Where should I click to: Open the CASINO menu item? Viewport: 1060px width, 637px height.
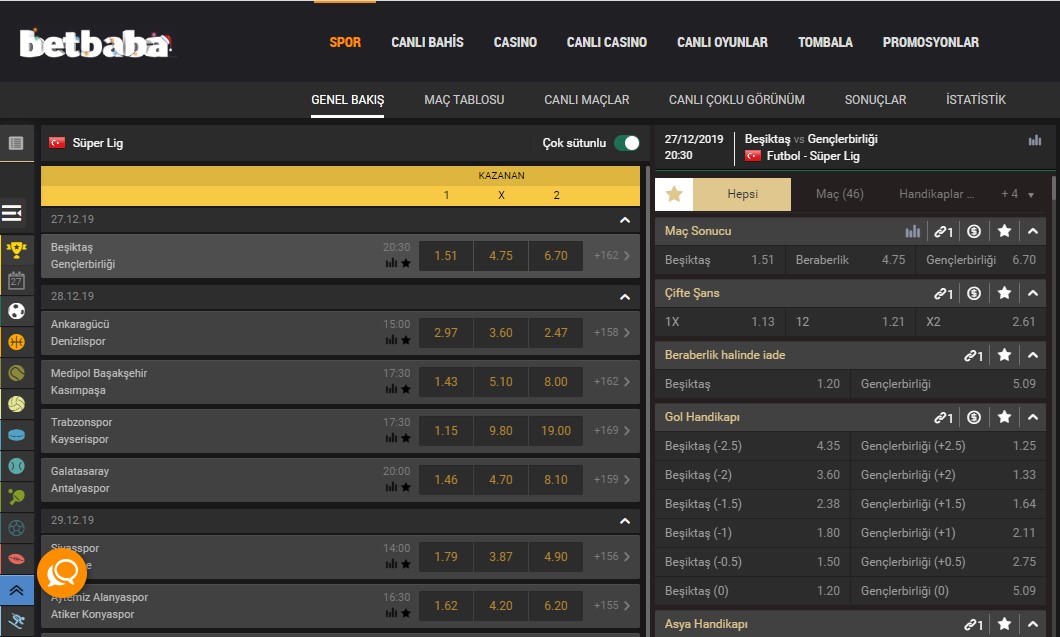tap(515, 42)
